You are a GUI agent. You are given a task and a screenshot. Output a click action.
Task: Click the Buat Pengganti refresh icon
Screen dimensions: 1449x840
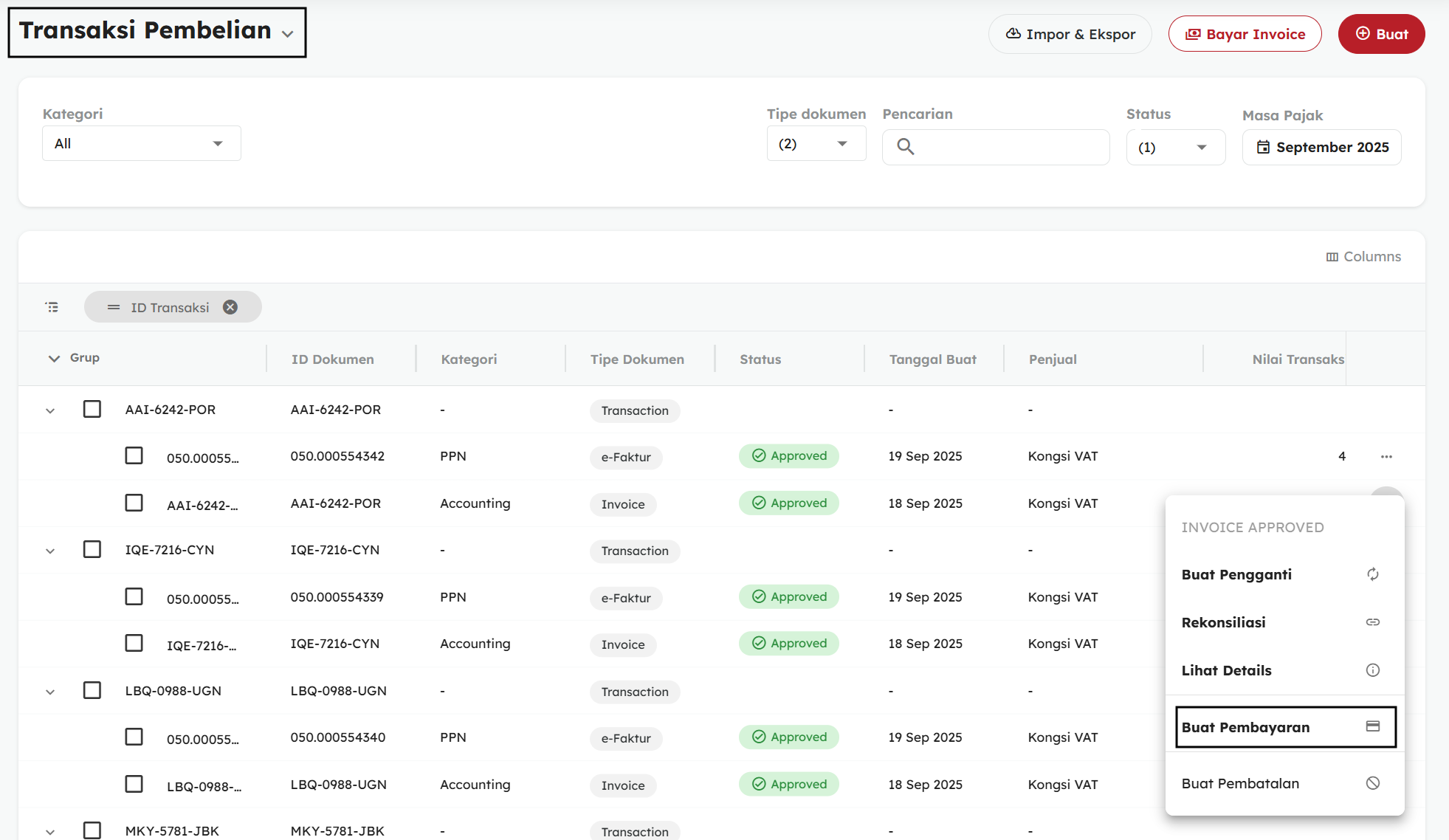(x=1372, y=574)
